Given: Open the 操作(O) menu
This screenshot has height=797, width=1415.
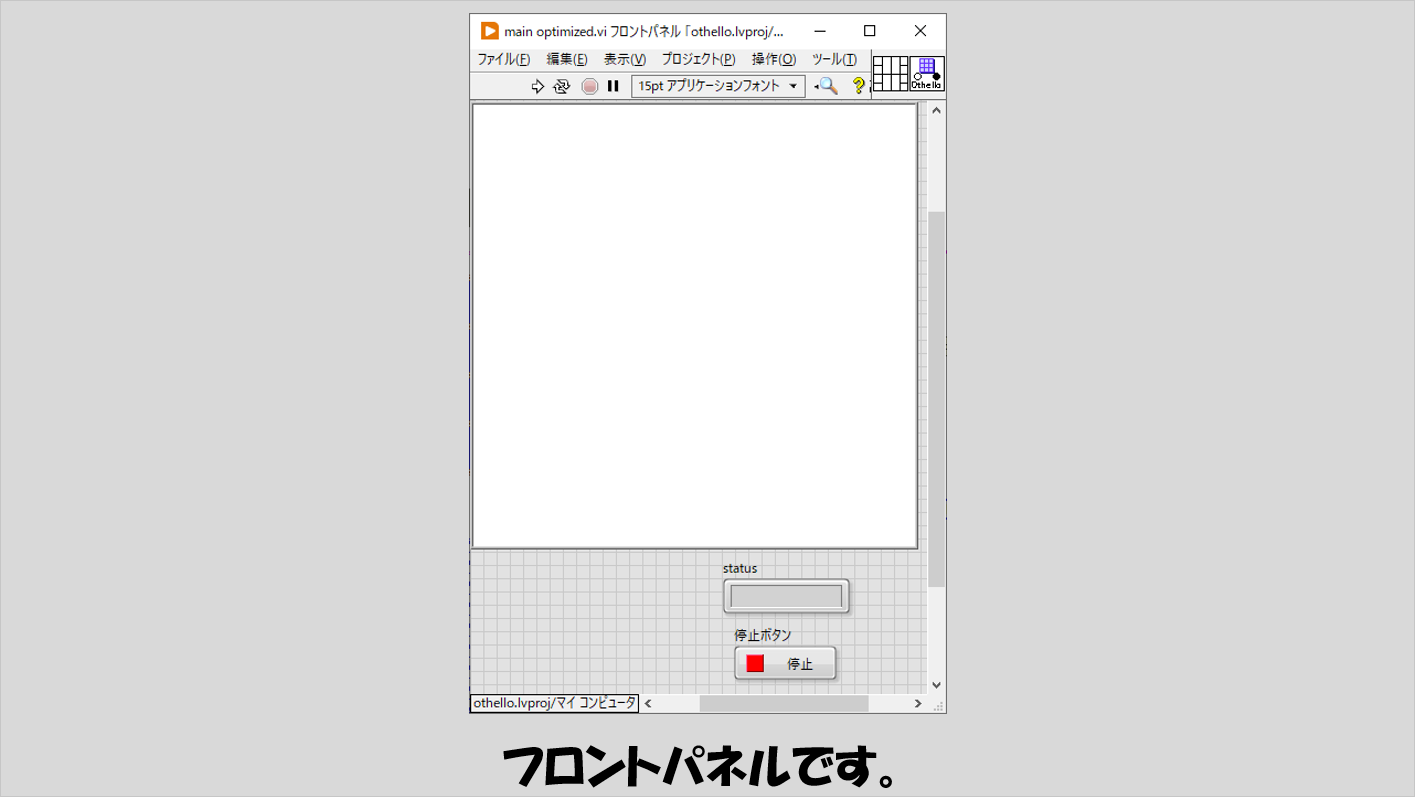Looking at the screenshot, I should (x=774, y=59).
